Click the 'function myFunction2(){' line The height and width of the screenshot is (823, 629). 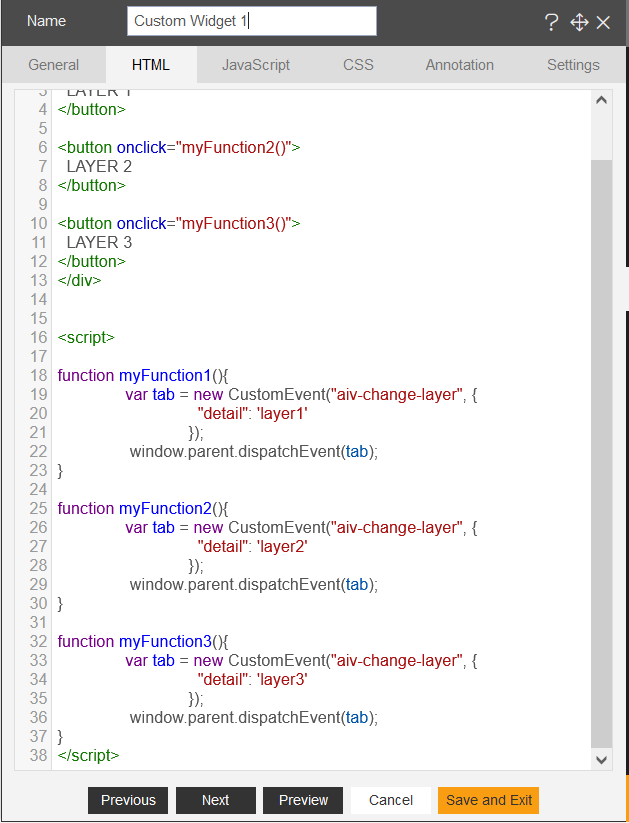(143, 508)
